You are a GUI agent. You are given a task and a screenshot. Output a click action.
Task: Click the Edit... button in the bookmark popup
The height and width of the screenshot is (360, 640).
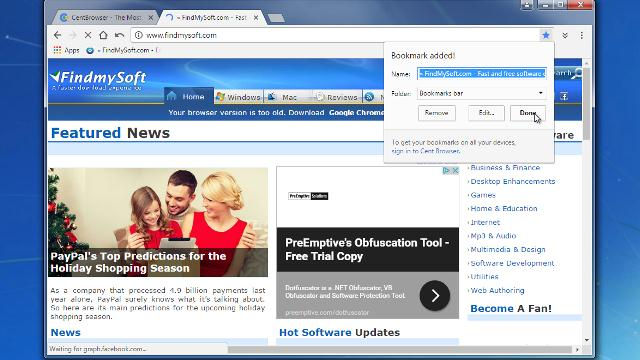pyautogui.click(x=486, y=113)
